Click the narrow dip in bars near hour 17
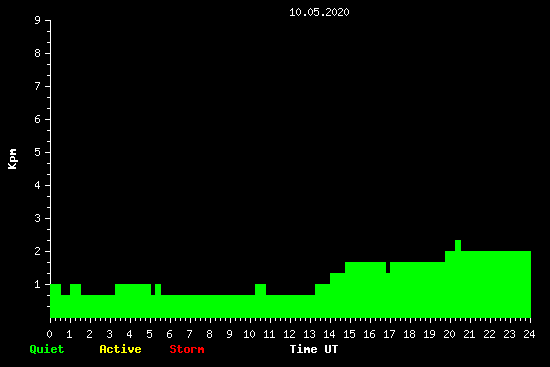Viewport: 550px width, 367px height. coord(388,267)
